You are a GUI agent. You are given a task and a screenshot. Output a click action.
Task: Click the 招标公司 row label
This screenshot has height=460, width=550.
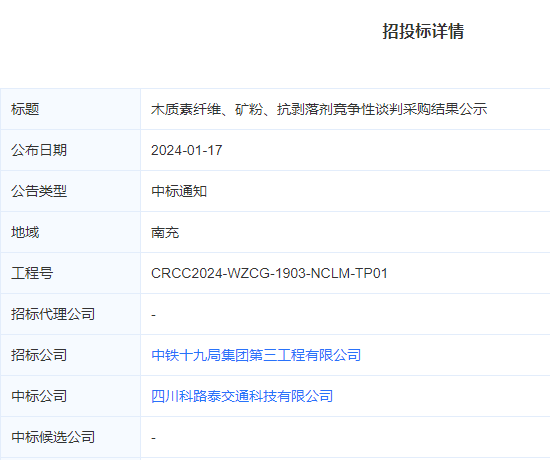tap(39, 355)
